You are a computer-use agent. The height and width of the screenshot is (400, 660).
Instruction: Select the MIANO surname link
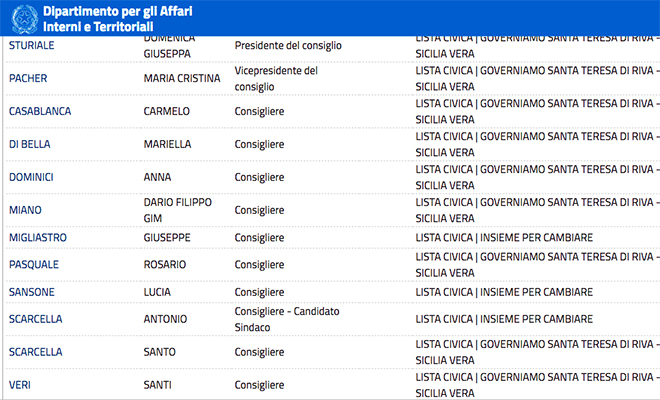coord(25,210)
